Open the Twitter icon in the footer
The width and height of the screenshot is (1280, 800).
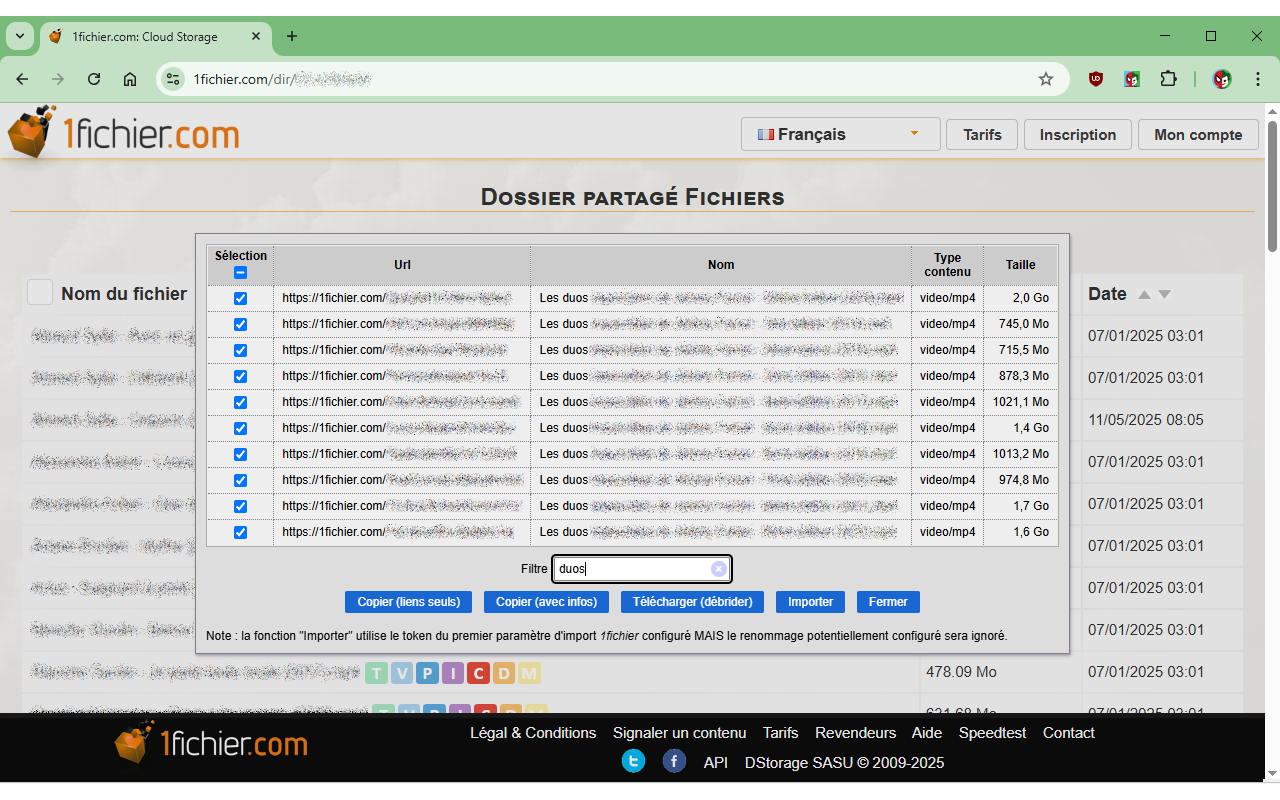pyautogui.click(x=633, y=761)
